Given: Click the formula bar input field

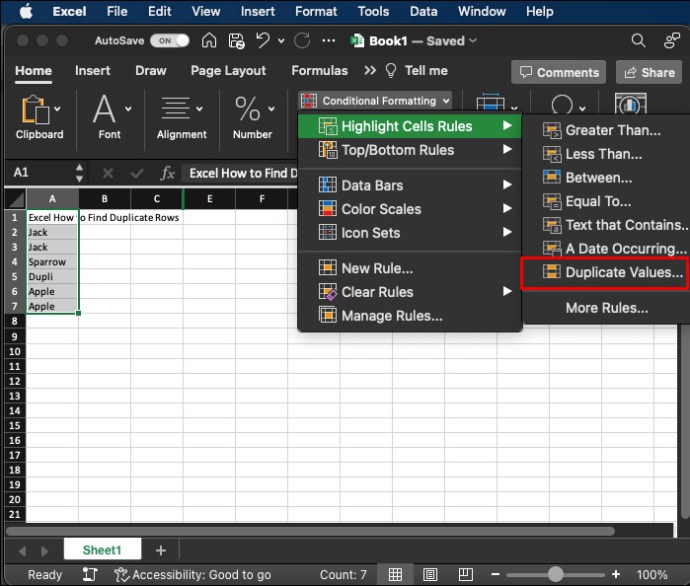Looking at the screenshot, I should point(241,173).
